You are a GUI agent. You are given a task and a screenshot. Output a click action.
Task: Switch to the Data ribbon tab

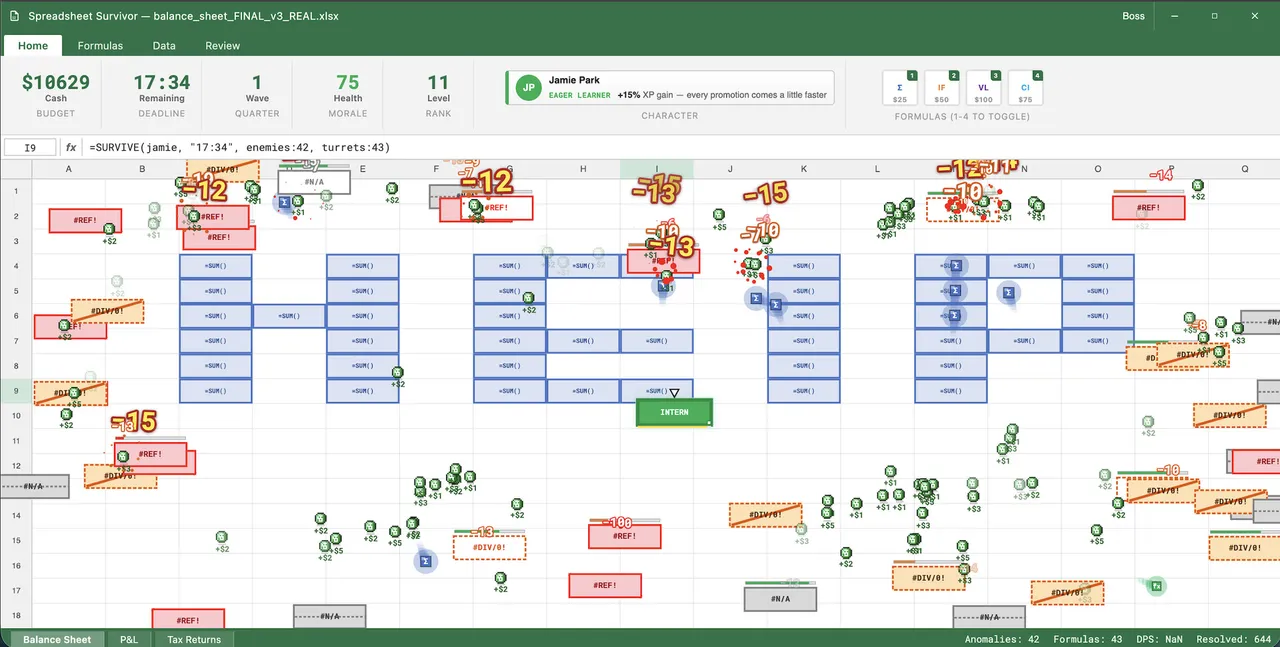164,46
